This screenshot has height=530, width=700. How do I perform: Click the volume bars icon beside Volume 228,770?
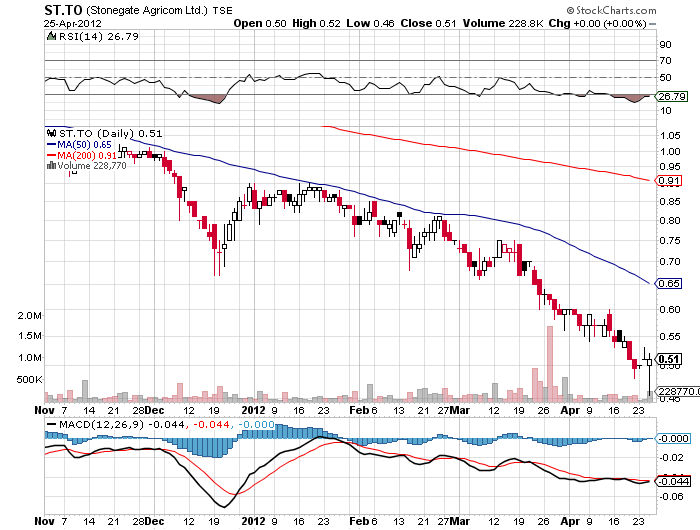click(51, 166)
